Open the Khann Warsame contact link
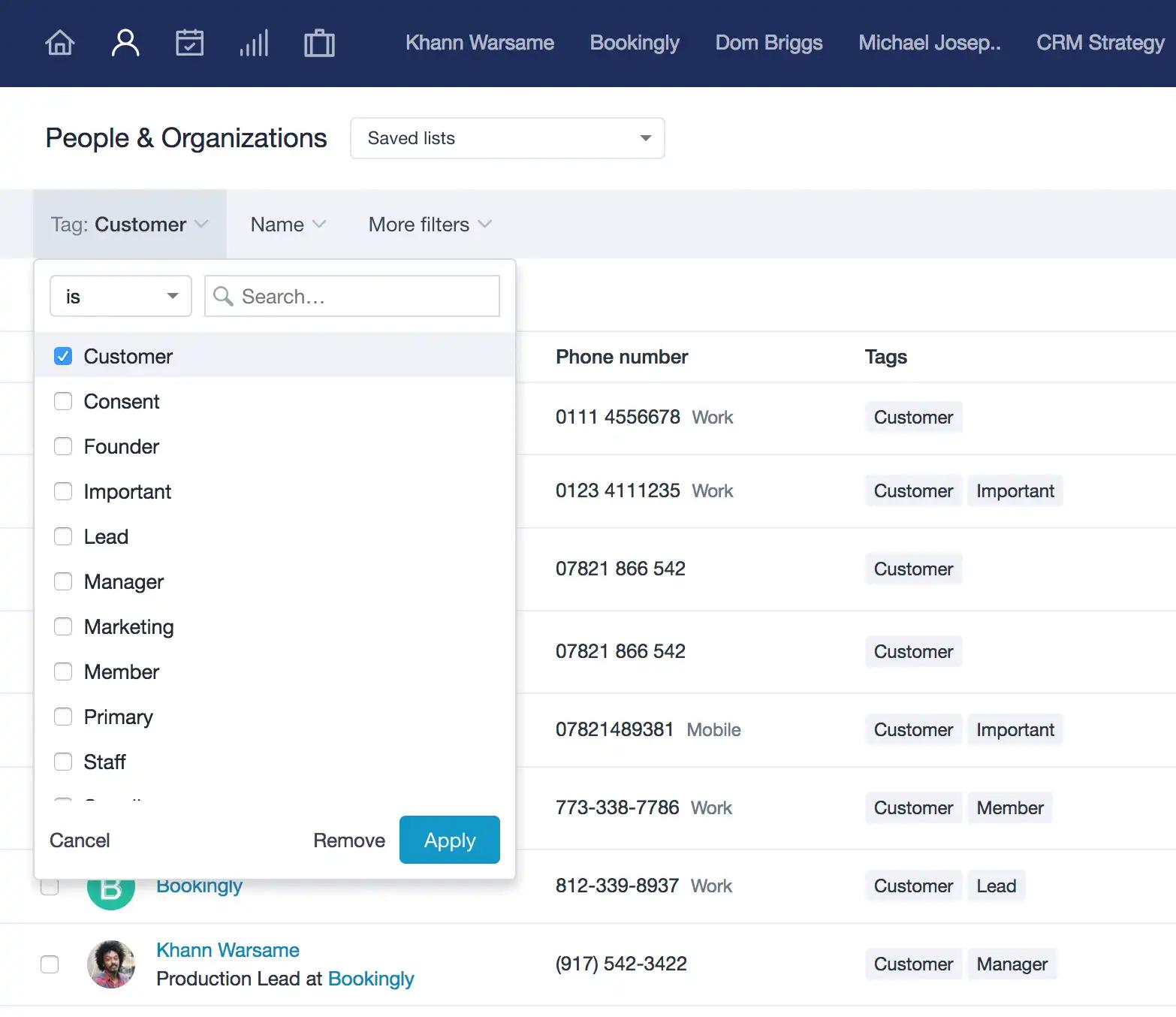 (x=228, y=950)
